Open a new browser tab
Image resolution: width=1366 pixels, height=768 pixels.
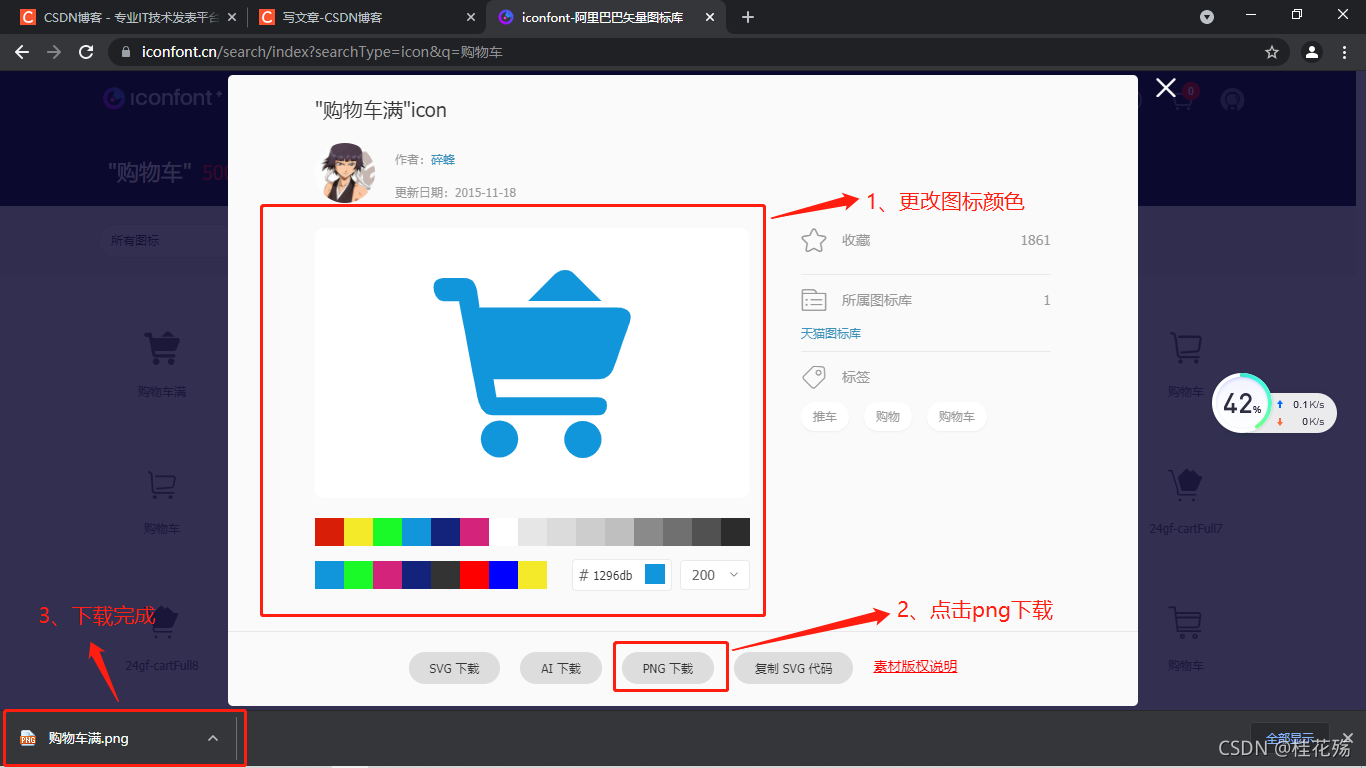pyautogui.click(x=748, y=17)
